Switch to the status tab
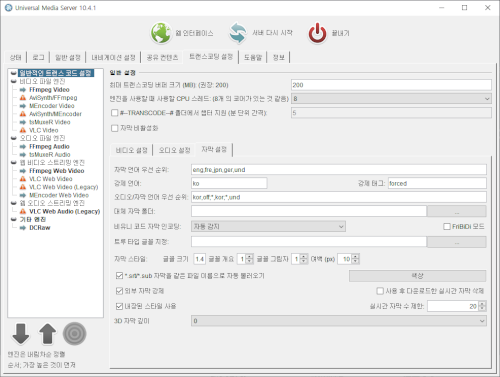Screen dimensions: 500x377 coord(15,58)
